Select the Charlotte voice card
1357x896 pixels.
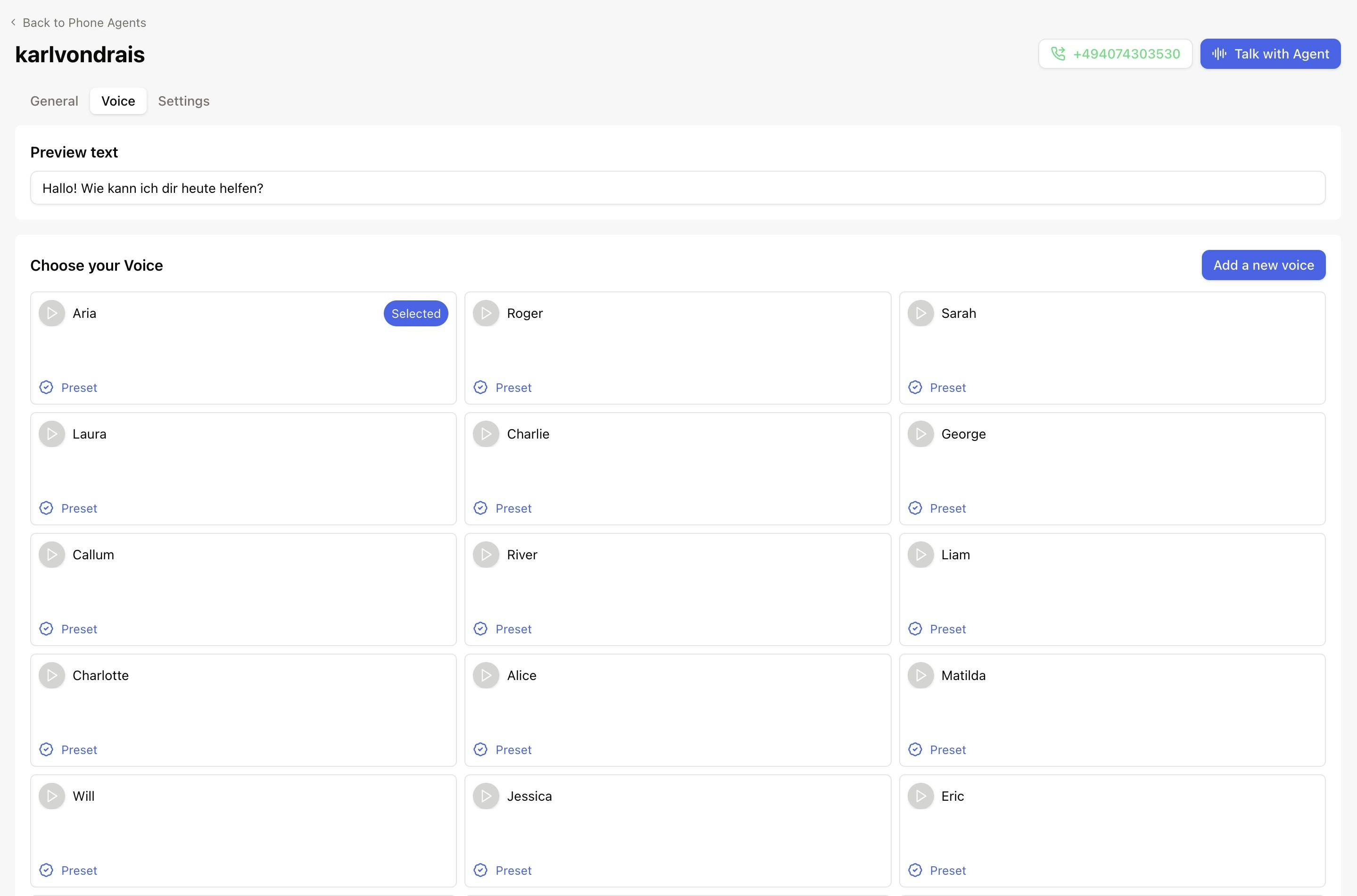[x=243, y=710]
